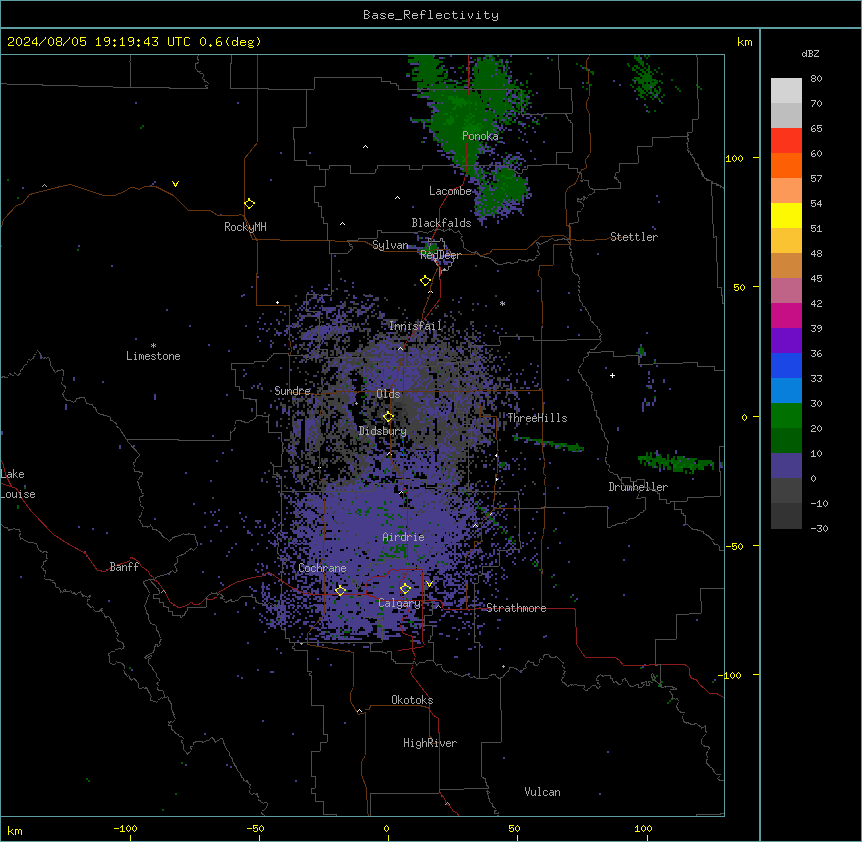This screenshot has width=862, height=842.
Task: Click the yellow marker south of RedDeer
Action: (x=425, y=281)
